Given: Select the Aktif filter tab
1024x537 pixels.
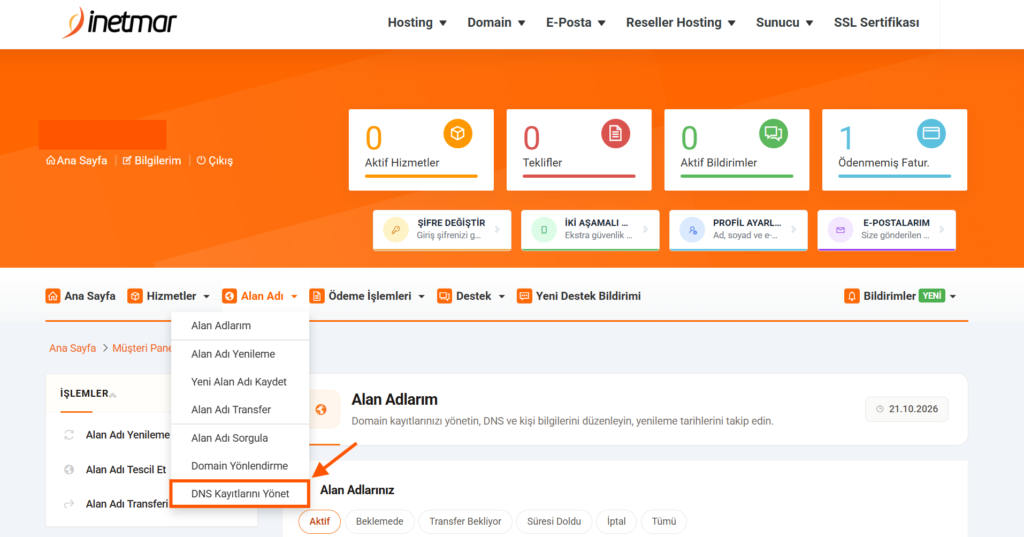Looking at the screenshot, I should 319,521.
